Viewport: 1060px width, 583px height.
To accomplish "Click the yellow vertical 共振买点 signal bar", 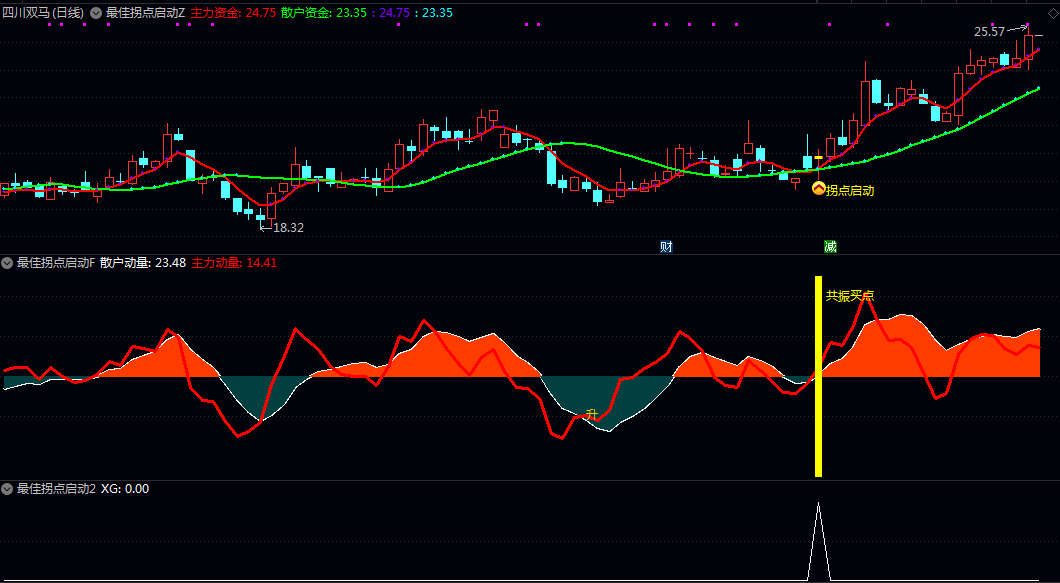I will click(x=818, y=376).
